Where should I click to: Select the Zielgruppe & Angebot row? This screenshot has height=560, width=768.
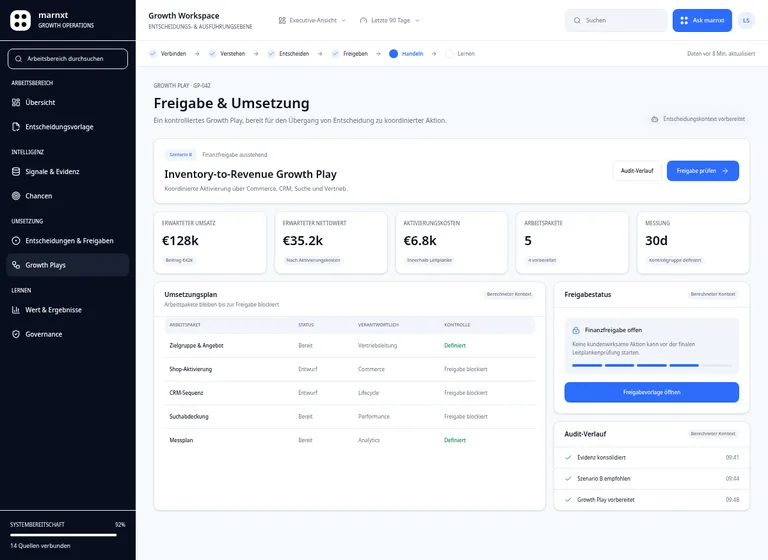350,346
